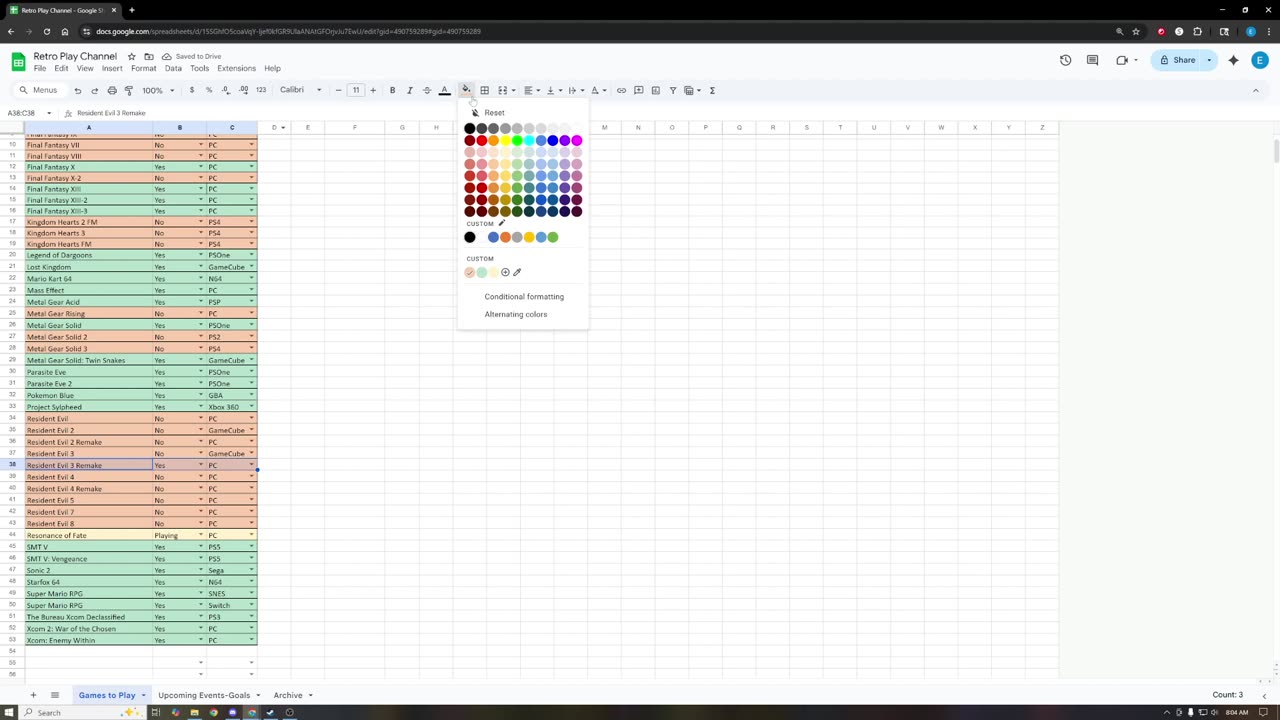1280x720 pixels.
Task: Increase font size with plus button
Action: click(x=373, y=90)
